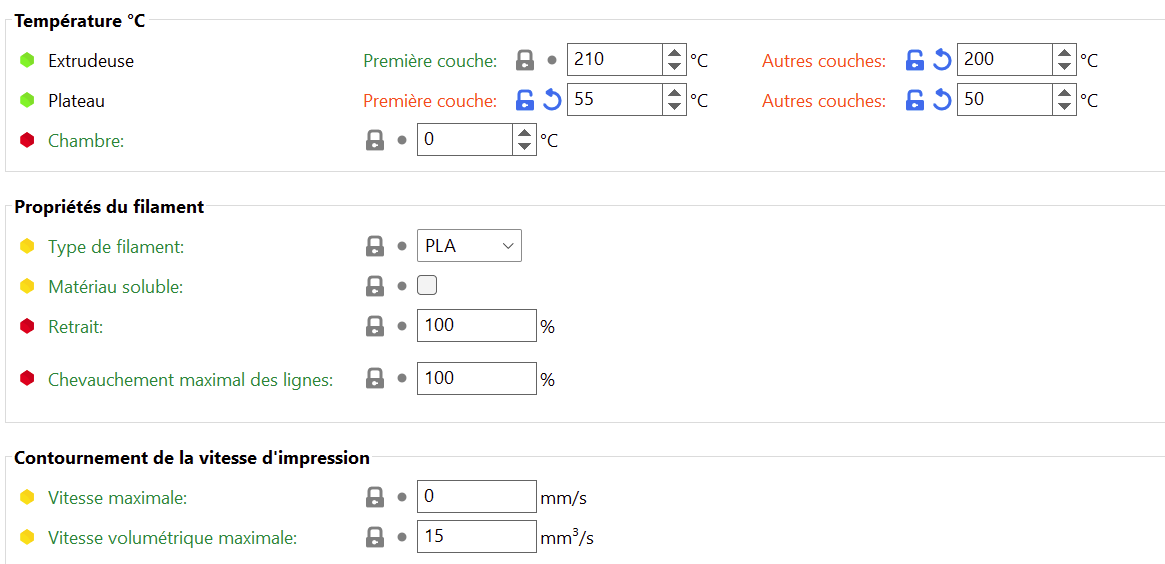
Task: Click the Chevauchement maximal des lignes label
Action: coord(190,380)
